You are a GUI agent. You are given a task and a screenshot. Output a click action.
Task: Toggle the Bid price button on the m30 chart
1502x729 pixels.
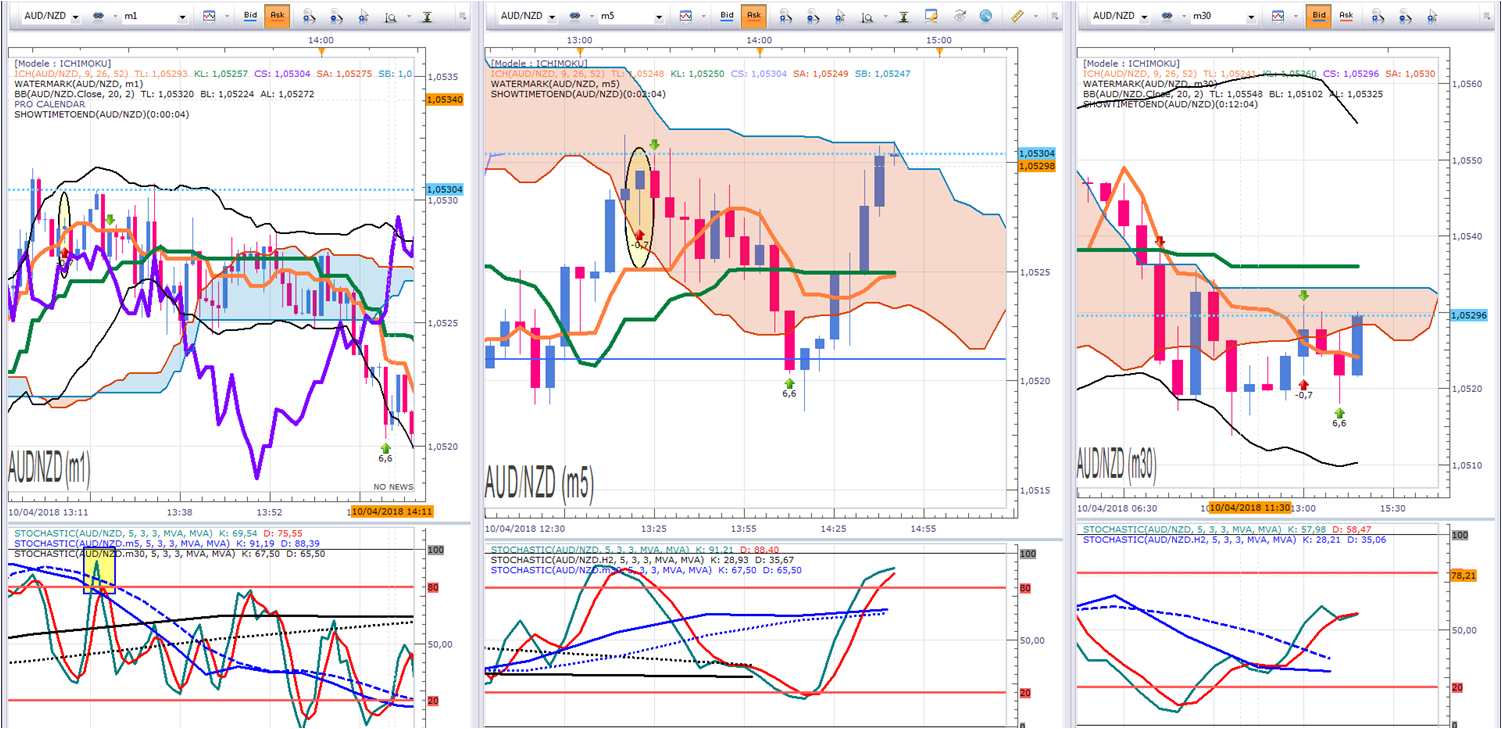[1320, 16]
